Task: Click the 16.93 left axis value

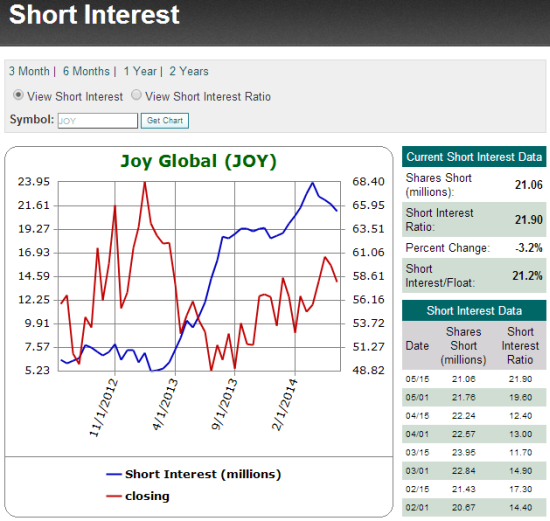Action: pyautogui.click(x=34, y=252)
